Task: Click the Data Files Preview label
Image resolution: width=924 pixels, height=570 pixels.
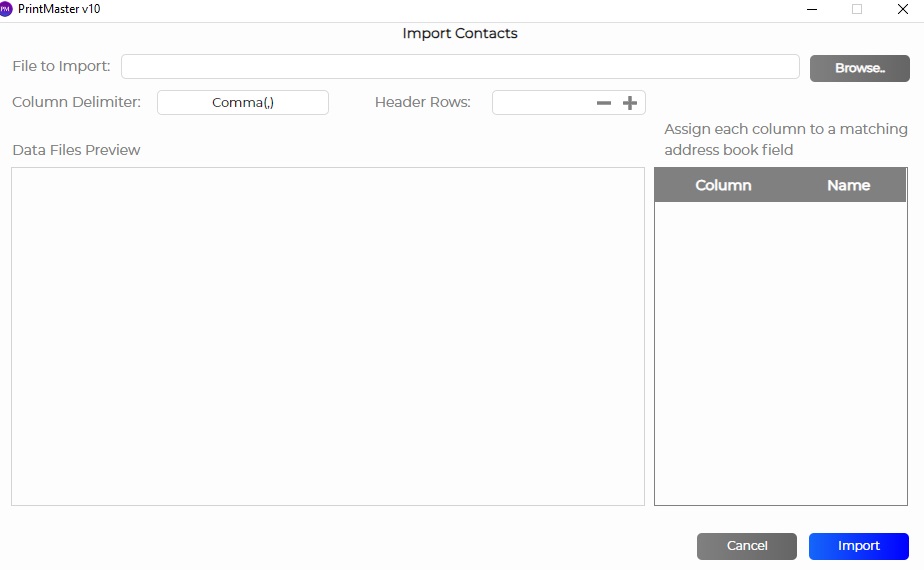Action: pos(76,150)
